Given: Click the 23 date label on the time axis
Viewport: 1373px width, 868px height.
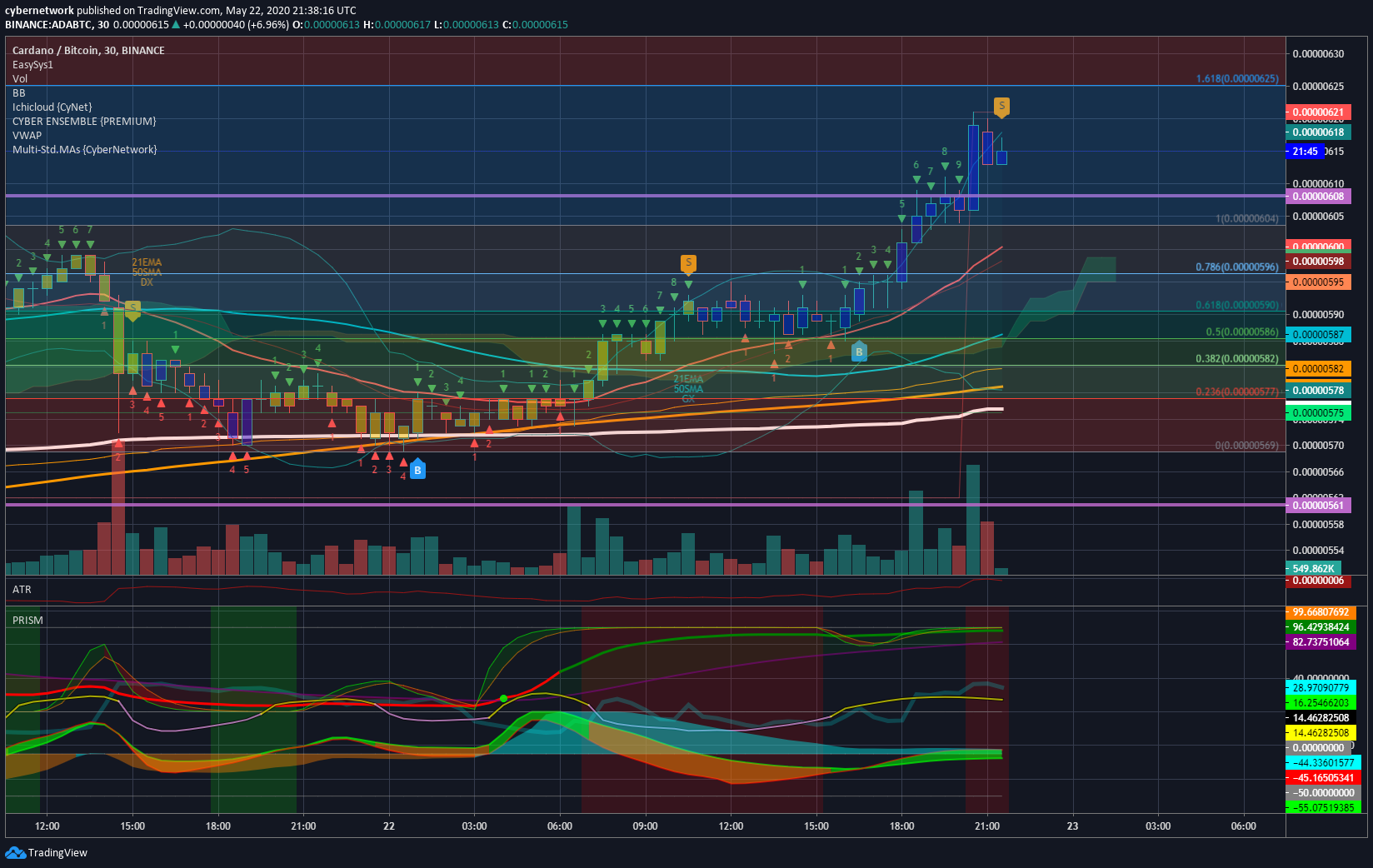Looking at the screenshot, I should [1072, 826].
